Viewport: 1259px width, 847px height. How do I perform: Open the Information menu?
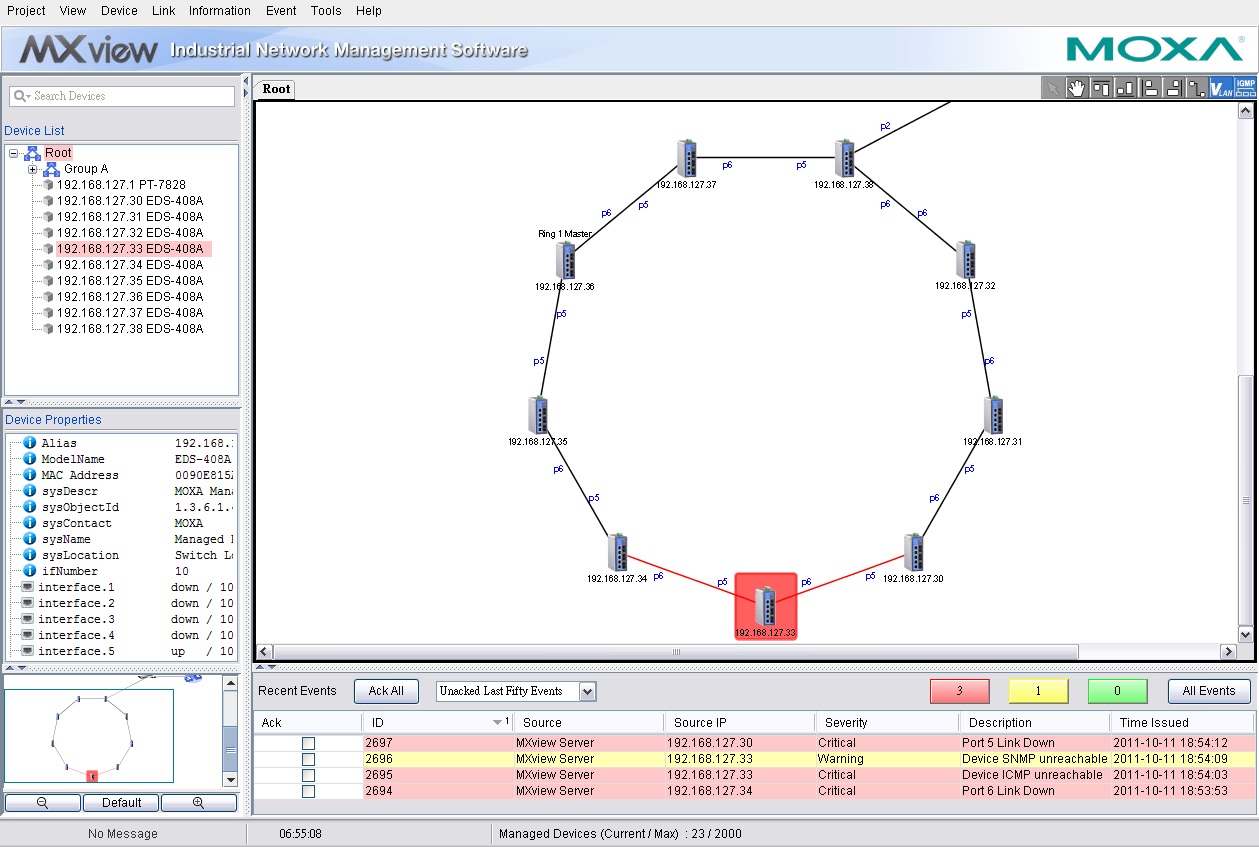[x=220, y=11]
